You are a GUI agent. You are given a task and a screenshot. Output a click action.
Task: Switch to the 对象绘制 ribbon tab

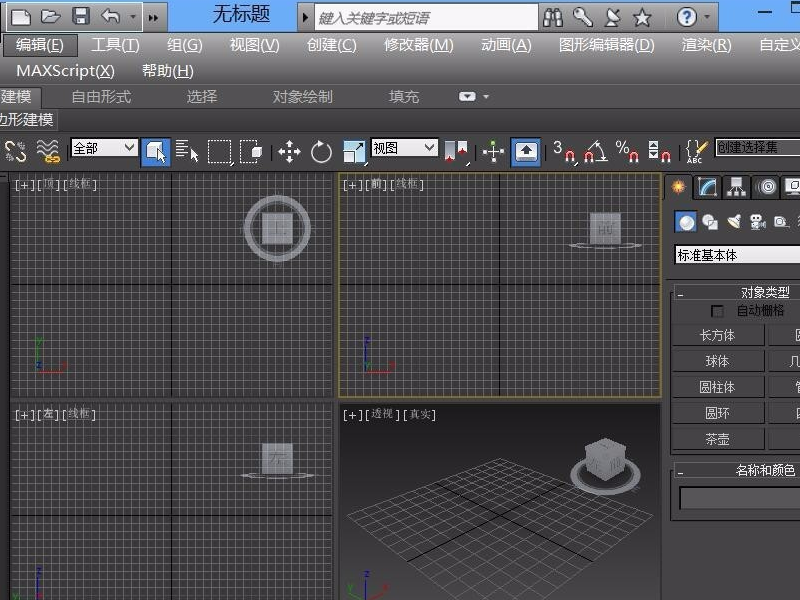pos(302,96)
